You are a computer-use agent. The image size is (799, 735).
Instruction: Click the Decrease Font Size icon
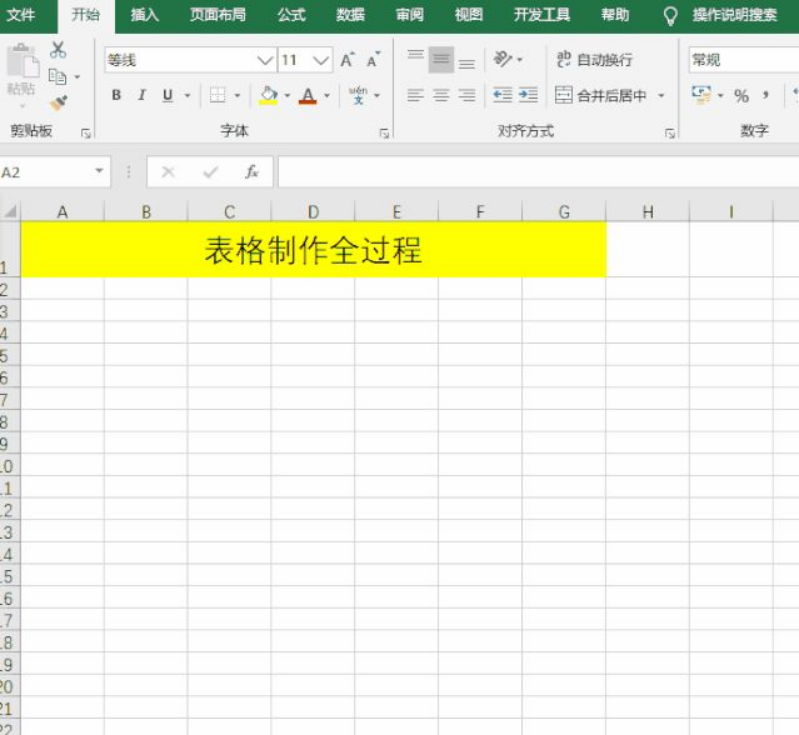(x=373, y=61)
